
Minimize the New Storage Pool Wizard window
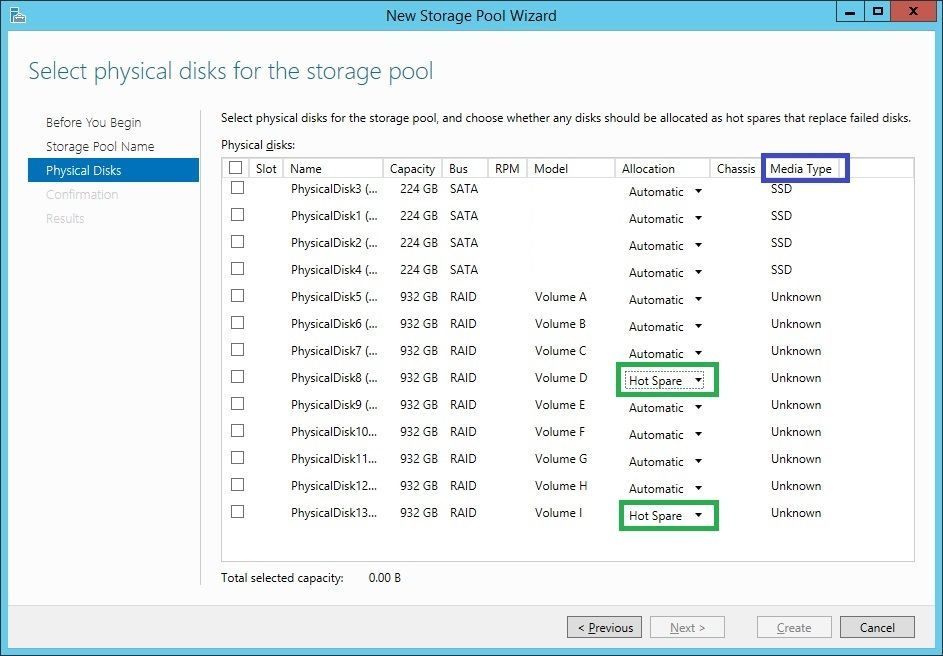pyautogui.click(x=850, y=11)
